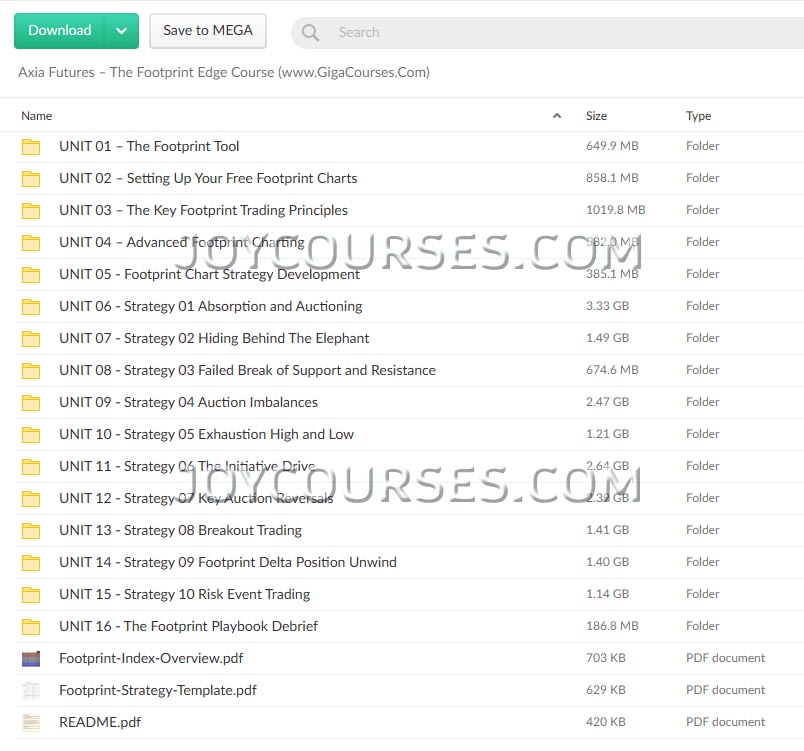Click the 1019.8 MB size value
The height and width of the screenshot is (751, 804).
click(x=616, y=210)
